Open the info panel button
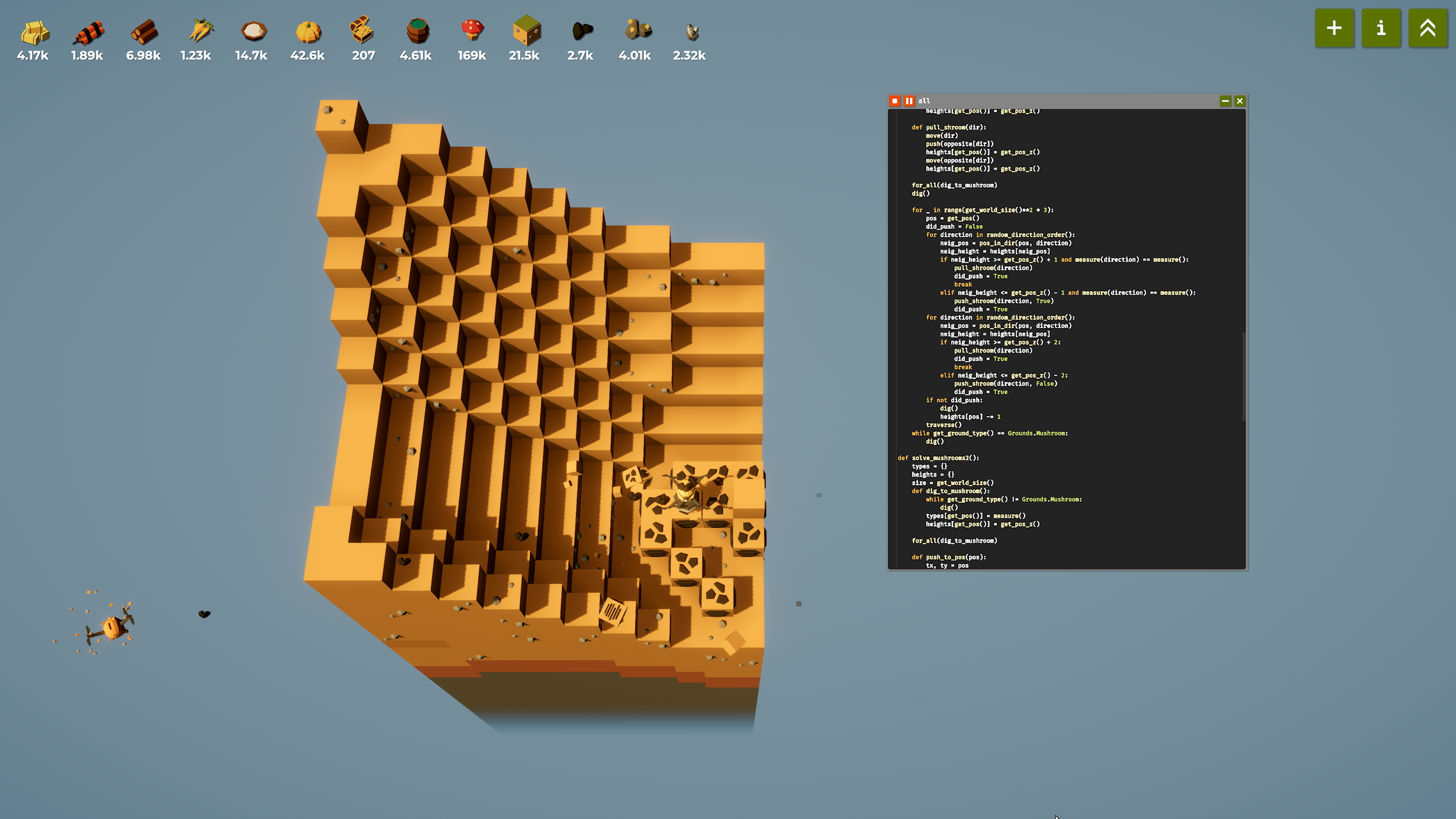 1381,28
